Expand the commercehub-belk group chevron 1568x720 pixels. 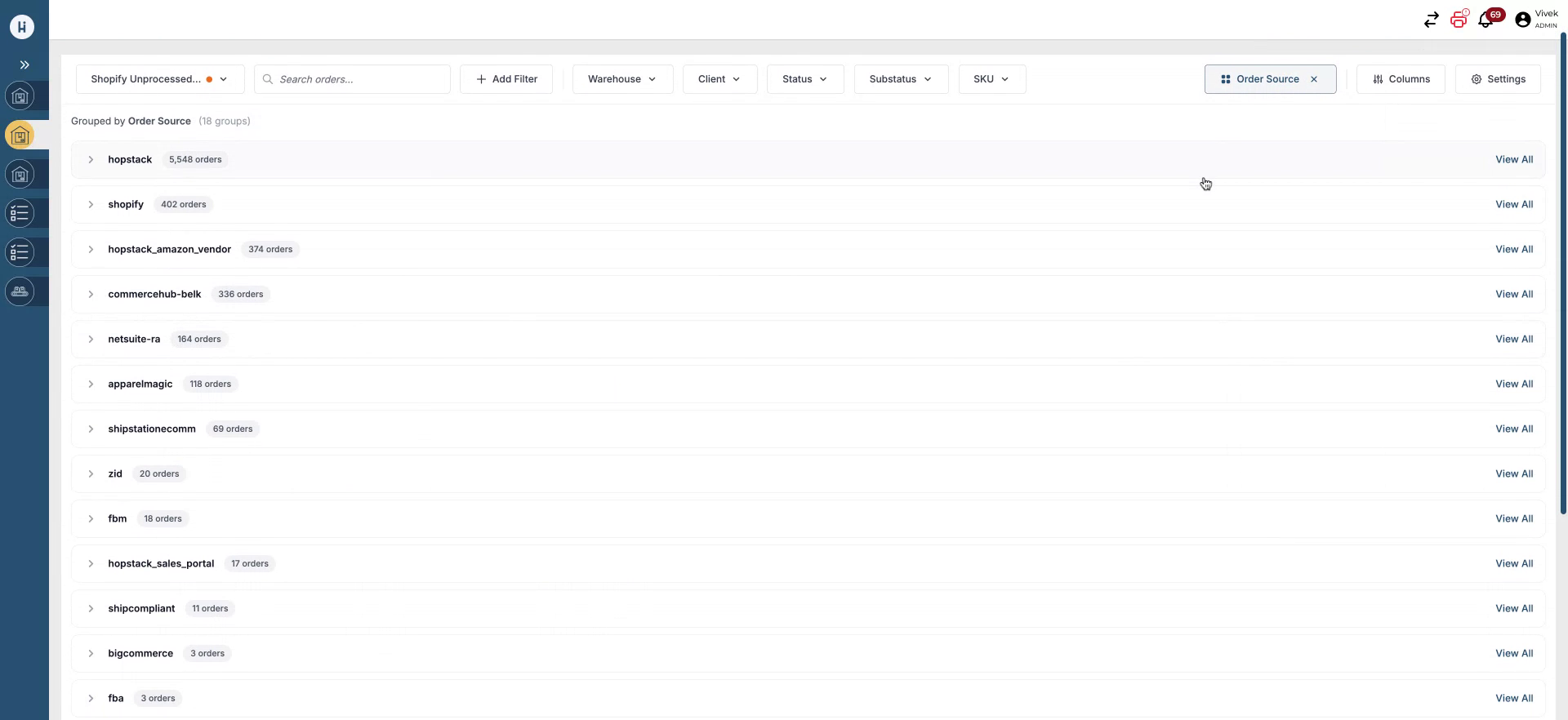(91, 295)
